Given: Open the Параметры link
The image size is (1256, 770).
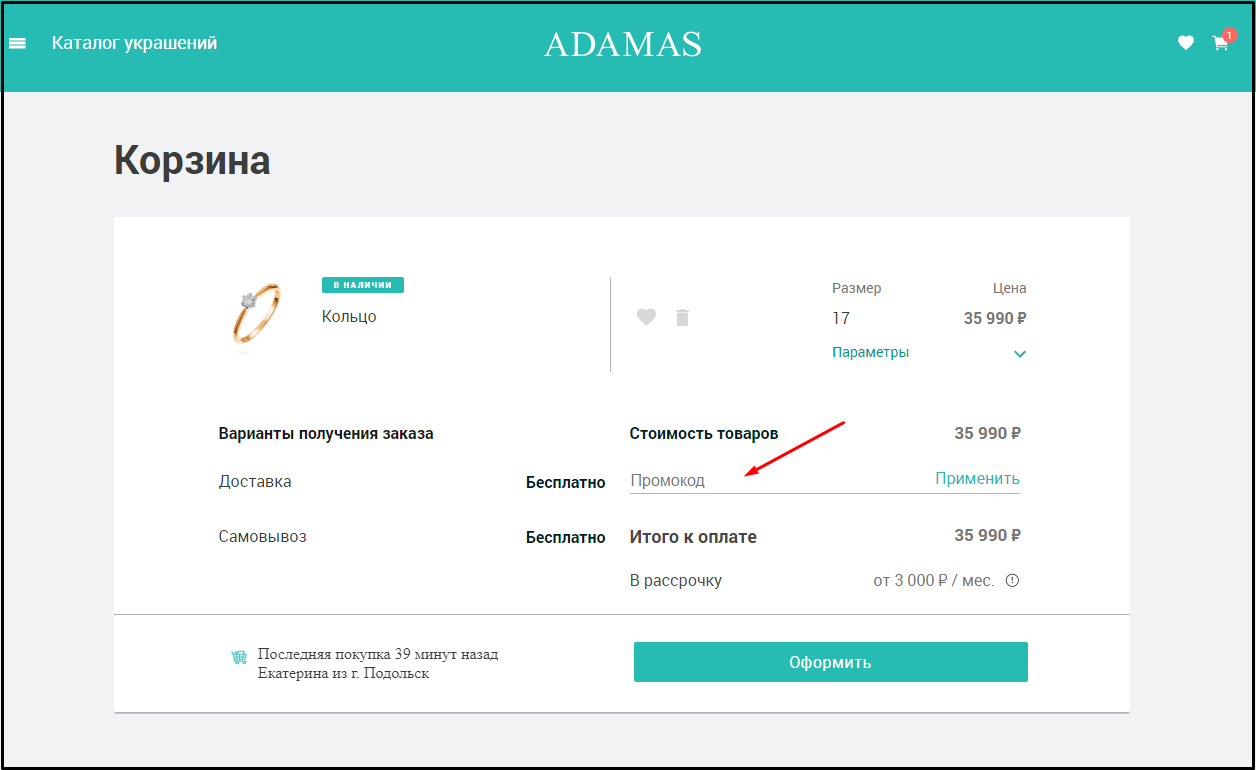Looking at the screenshot, I should point(870,352).
